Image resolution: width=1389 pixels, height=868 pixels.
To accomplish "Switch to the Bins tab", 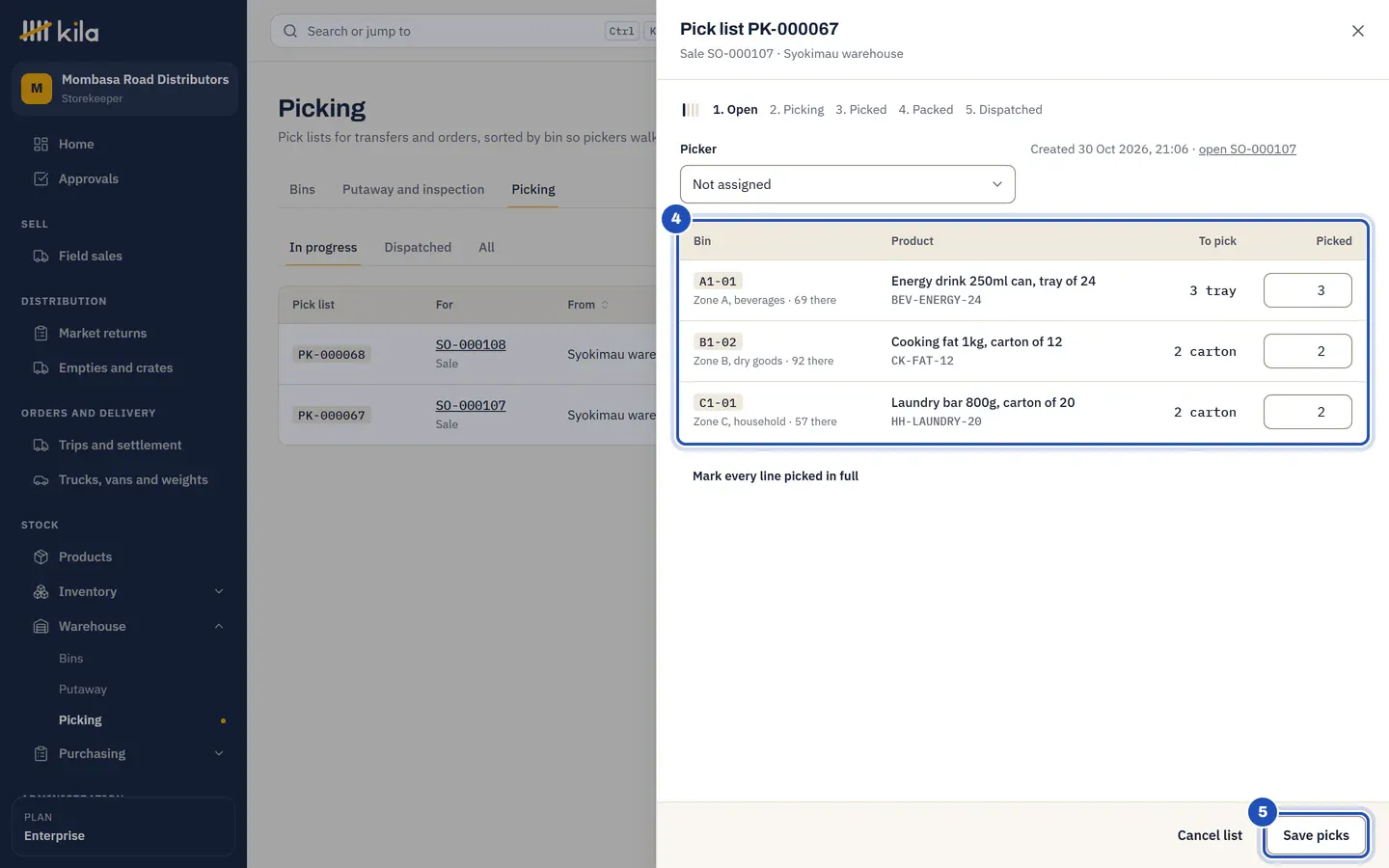I will point(302,189).
